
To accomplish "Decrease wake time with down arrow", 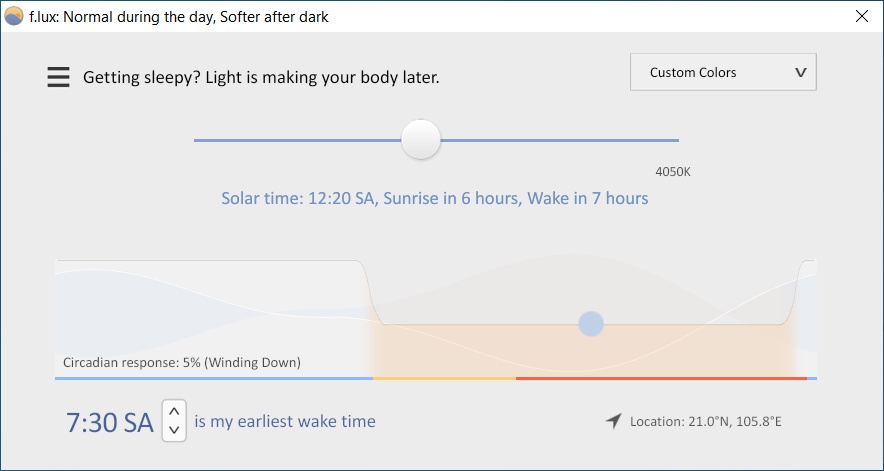I will click(x=174, y=430).
